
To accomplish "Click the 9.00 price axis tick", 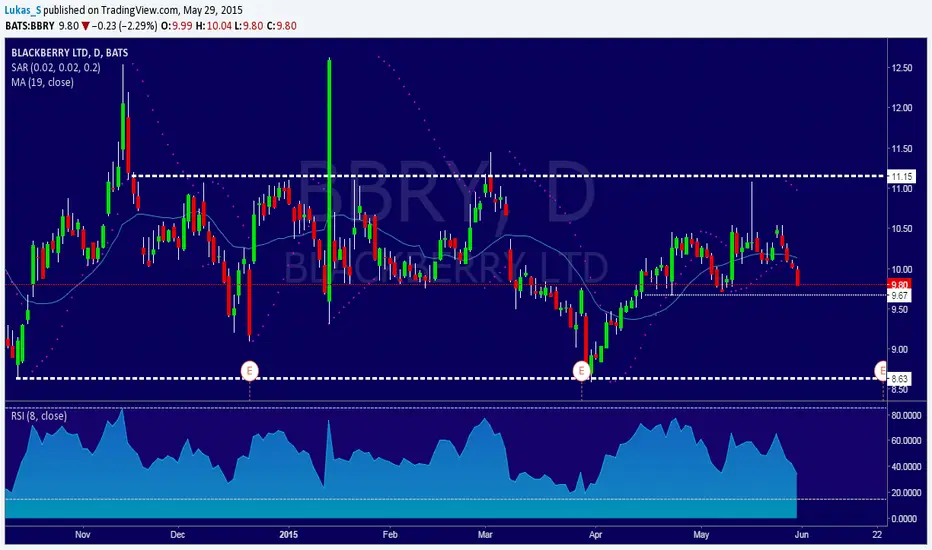I will (900, 349).
